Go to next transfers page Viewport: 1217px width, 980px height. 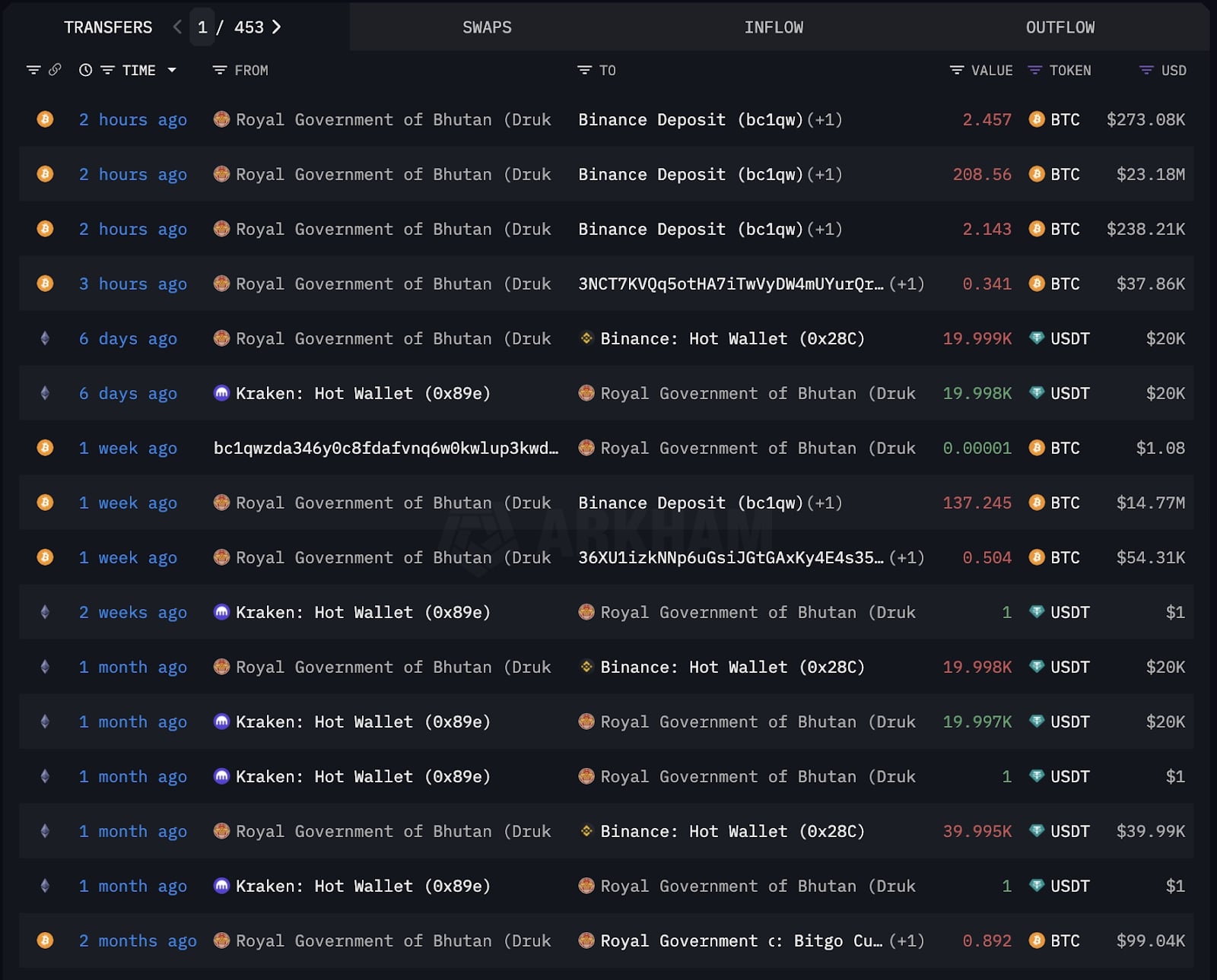(277, 27)
